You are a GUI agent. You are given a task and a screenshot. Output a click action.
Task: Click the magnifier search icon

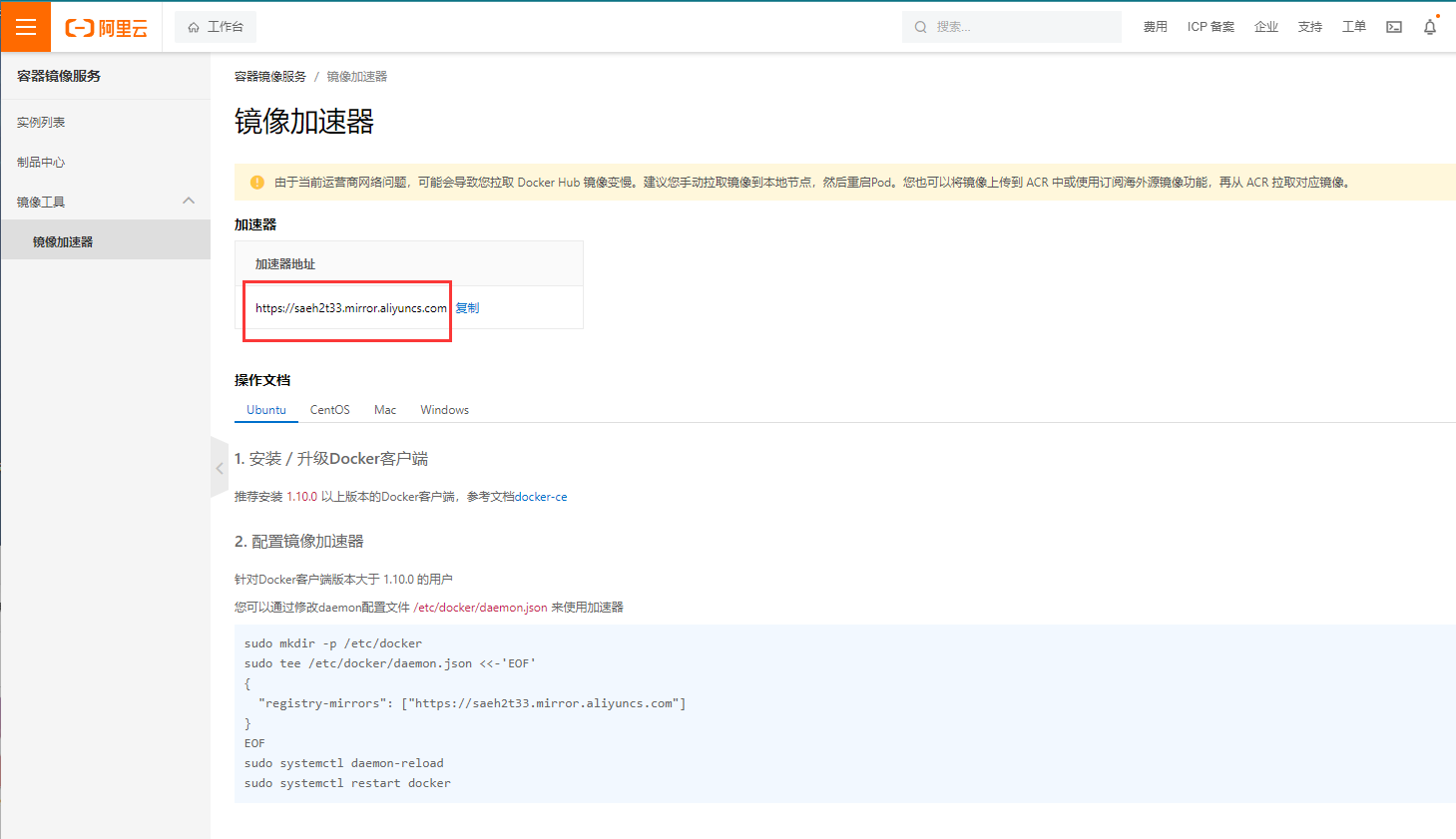(920, 27)
